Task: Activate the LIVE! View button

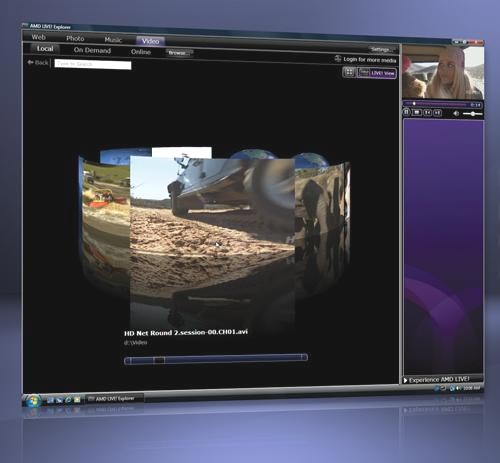Action: click(x=377, y=73)
